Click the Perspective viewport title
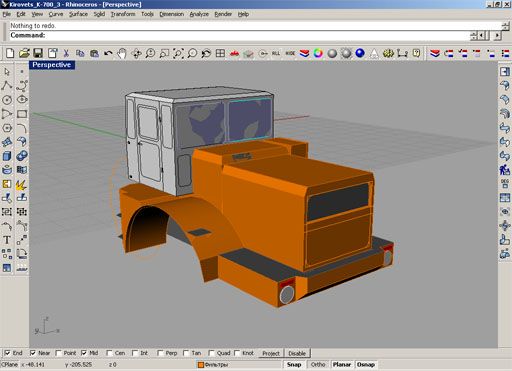Viewport: 512px width, 371px height. pyautogui.click(x=52, y=65)
